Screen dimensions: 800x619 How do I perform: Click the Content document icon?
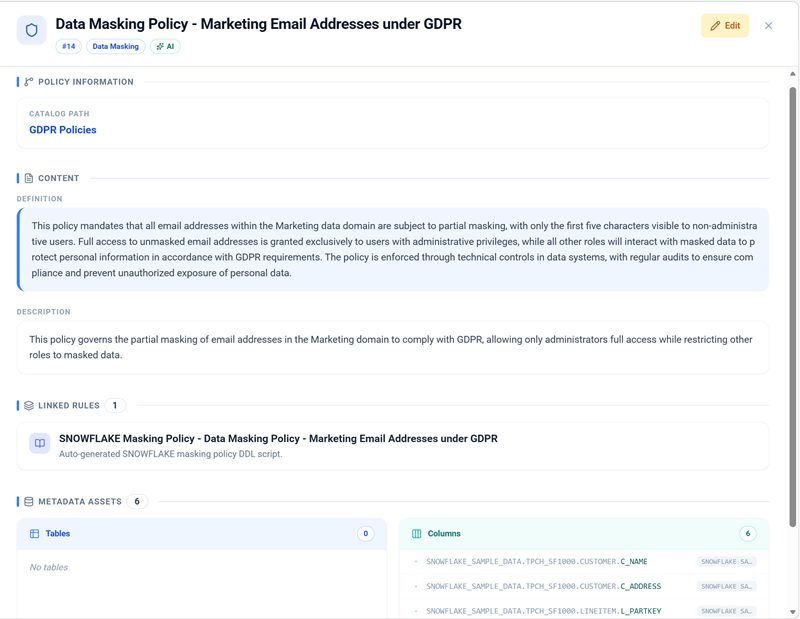(29, 178)
